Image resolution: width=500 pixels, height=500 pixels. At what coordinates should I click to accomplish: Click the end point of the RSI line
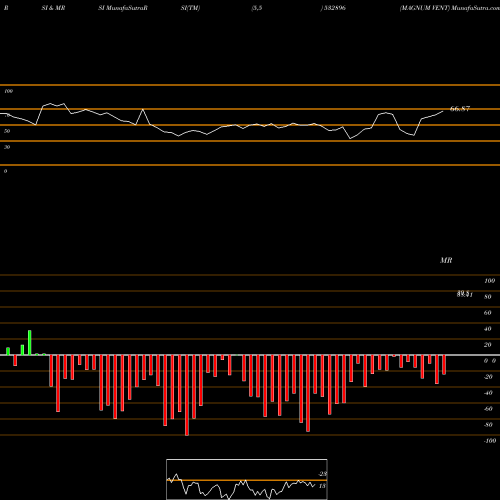click(443, 111)
